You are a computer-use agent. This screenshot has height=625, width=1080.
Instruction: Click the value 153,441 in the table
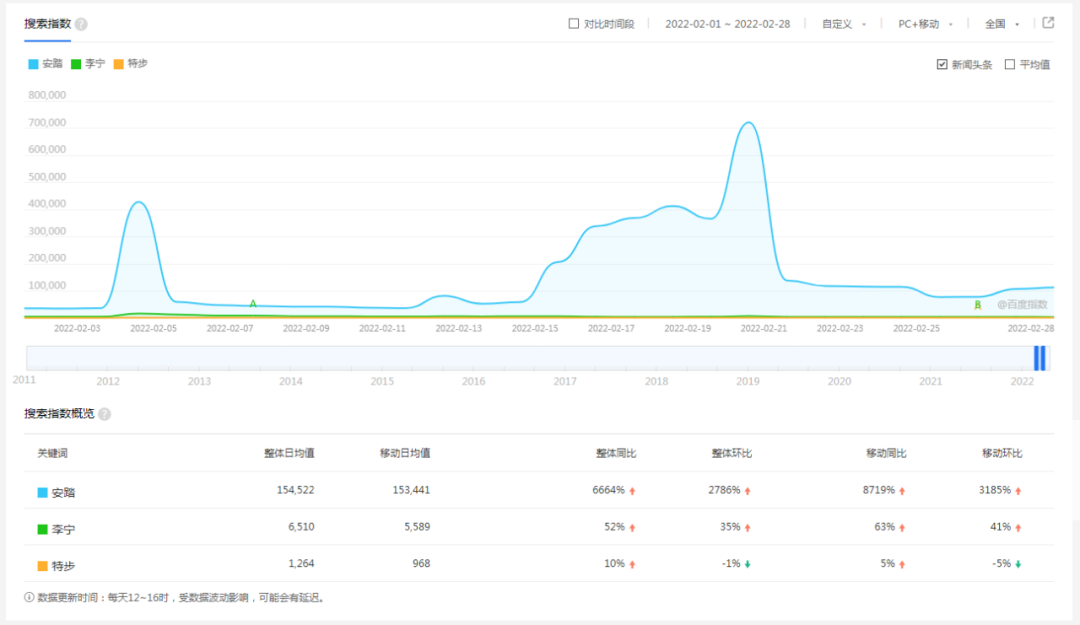coord(411,490)
